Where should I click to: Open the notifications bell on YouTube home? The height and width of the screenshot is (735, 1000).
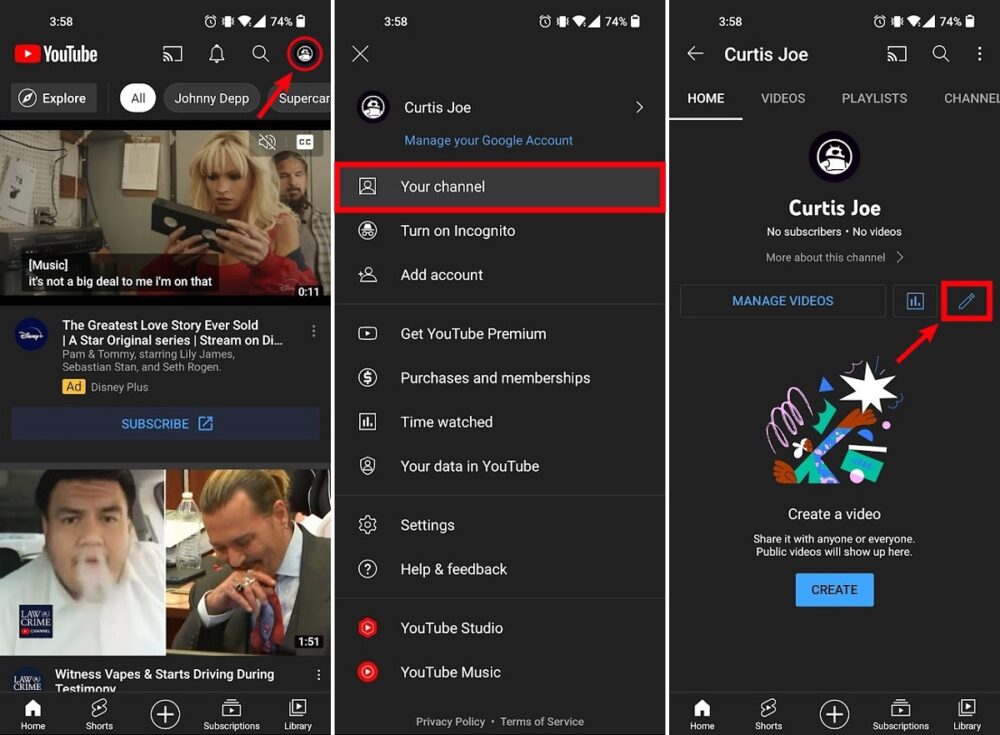point(216,54)
